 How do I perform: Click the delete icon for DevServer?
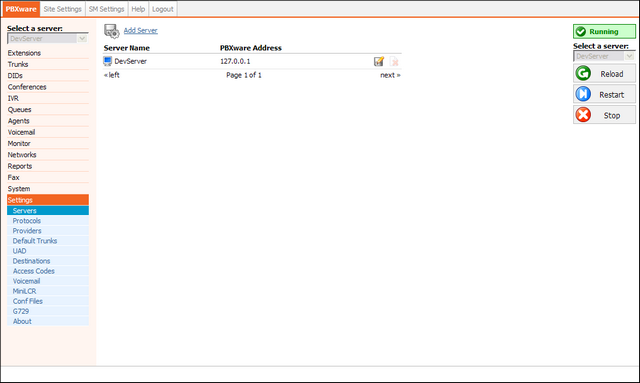394,62
